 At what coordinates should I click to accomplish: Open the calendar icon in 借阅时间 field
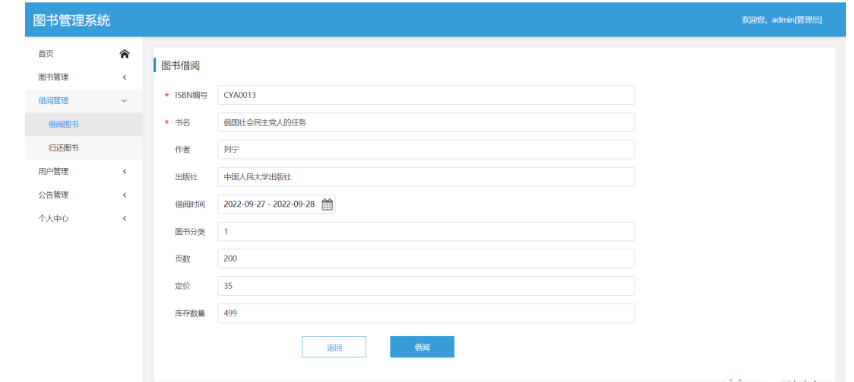(327, 205)
